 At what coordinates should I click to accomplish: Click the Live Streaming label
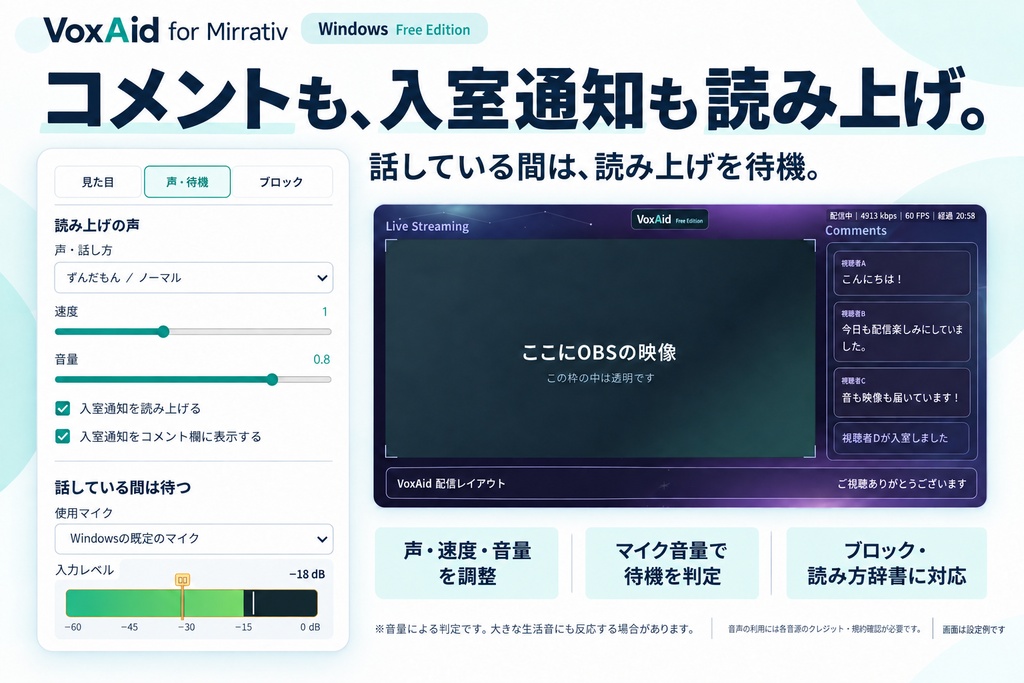pyautogui.click(x=427, y=227)
